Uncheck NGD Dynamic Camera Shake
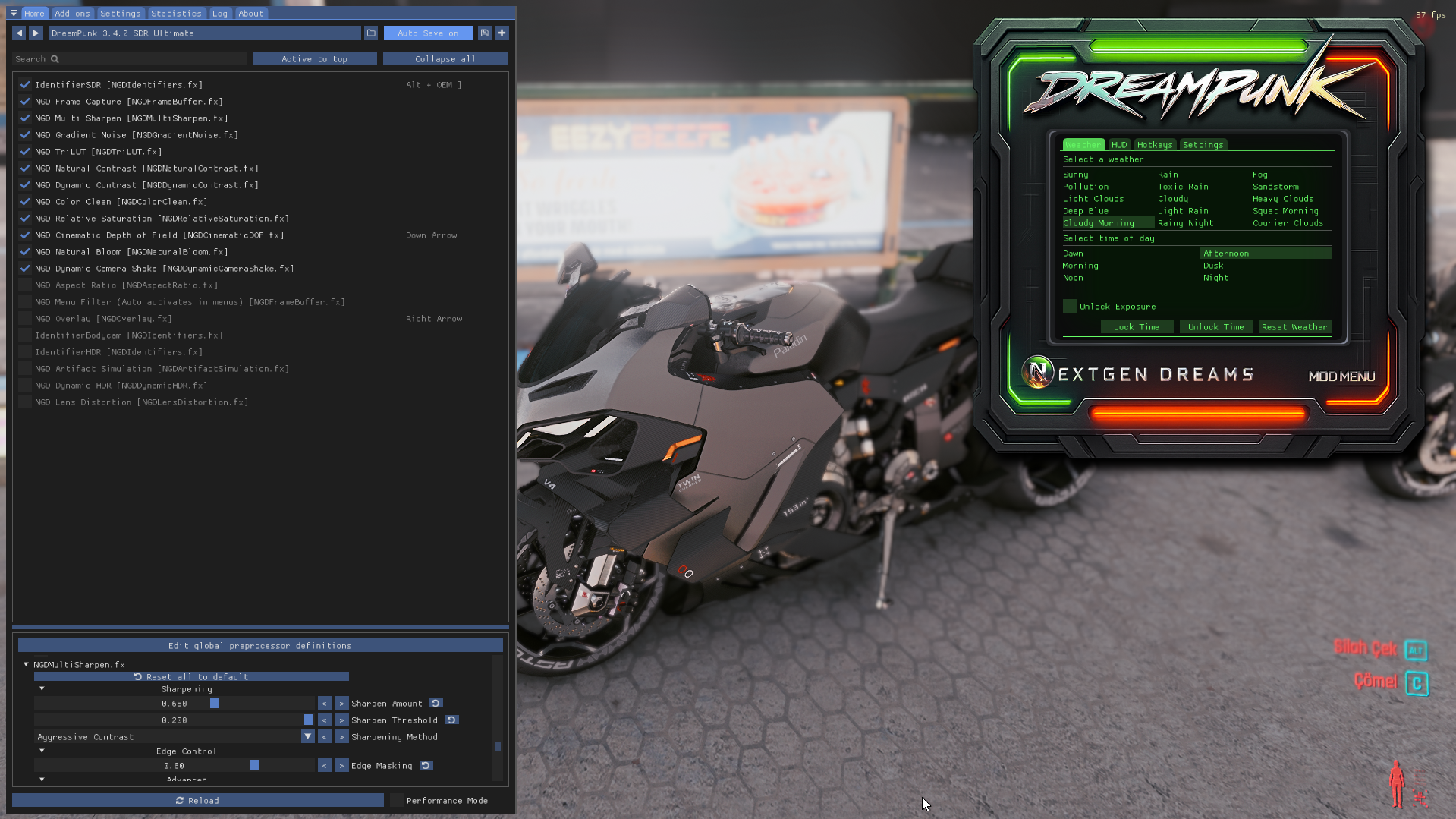 pyautogui.click(x=25, y=269)
